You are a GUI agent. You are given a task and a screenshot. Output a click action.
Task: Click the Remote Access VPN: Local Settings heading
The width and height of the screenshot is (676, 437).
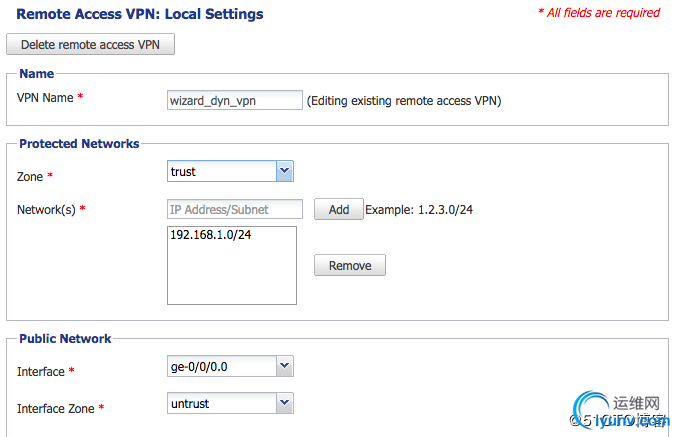[x=140, y=14]
